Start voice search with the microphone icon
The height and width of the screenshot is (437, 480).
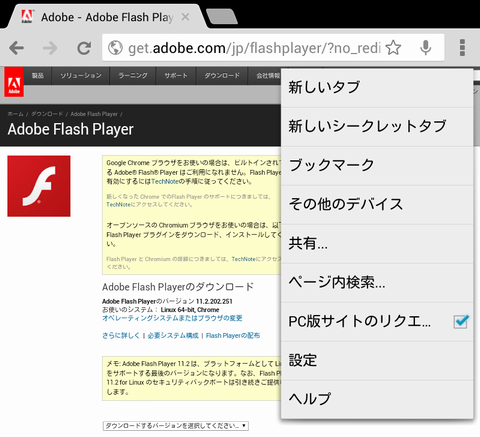(425, 48)
